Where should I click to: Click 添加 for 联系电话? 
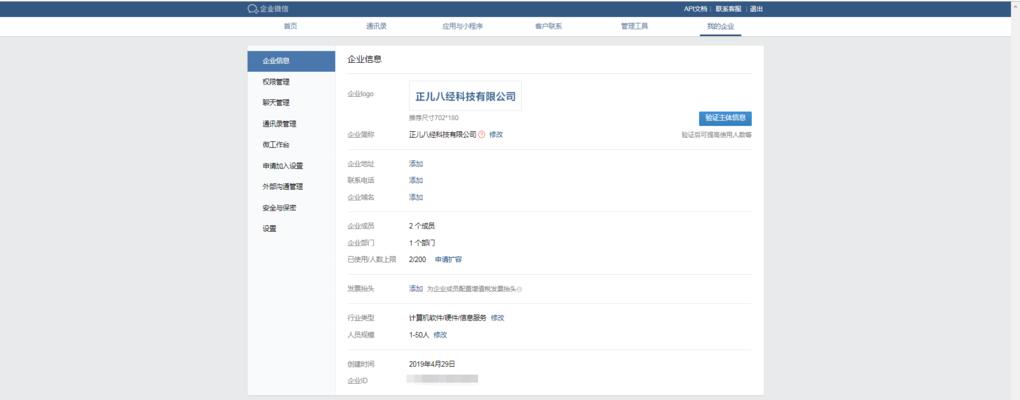(416, 180)
